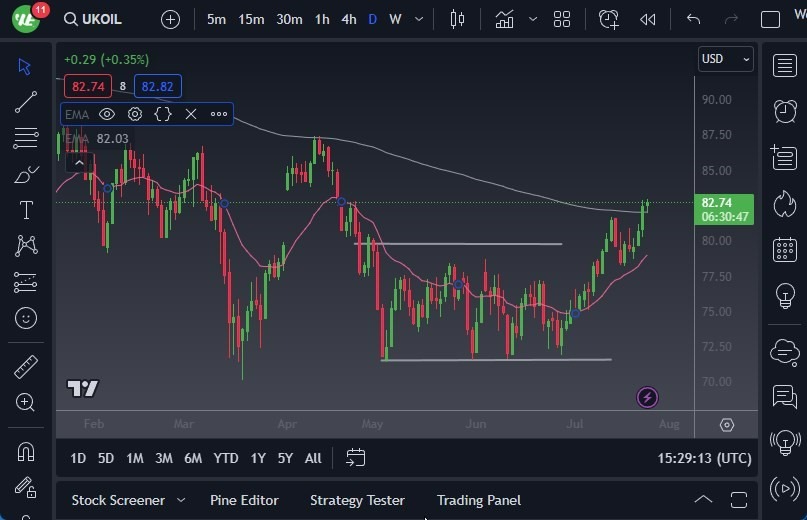Open the watchlist panel icon
This screenshot has width=807, height=520.
click(x=785, y=65)
